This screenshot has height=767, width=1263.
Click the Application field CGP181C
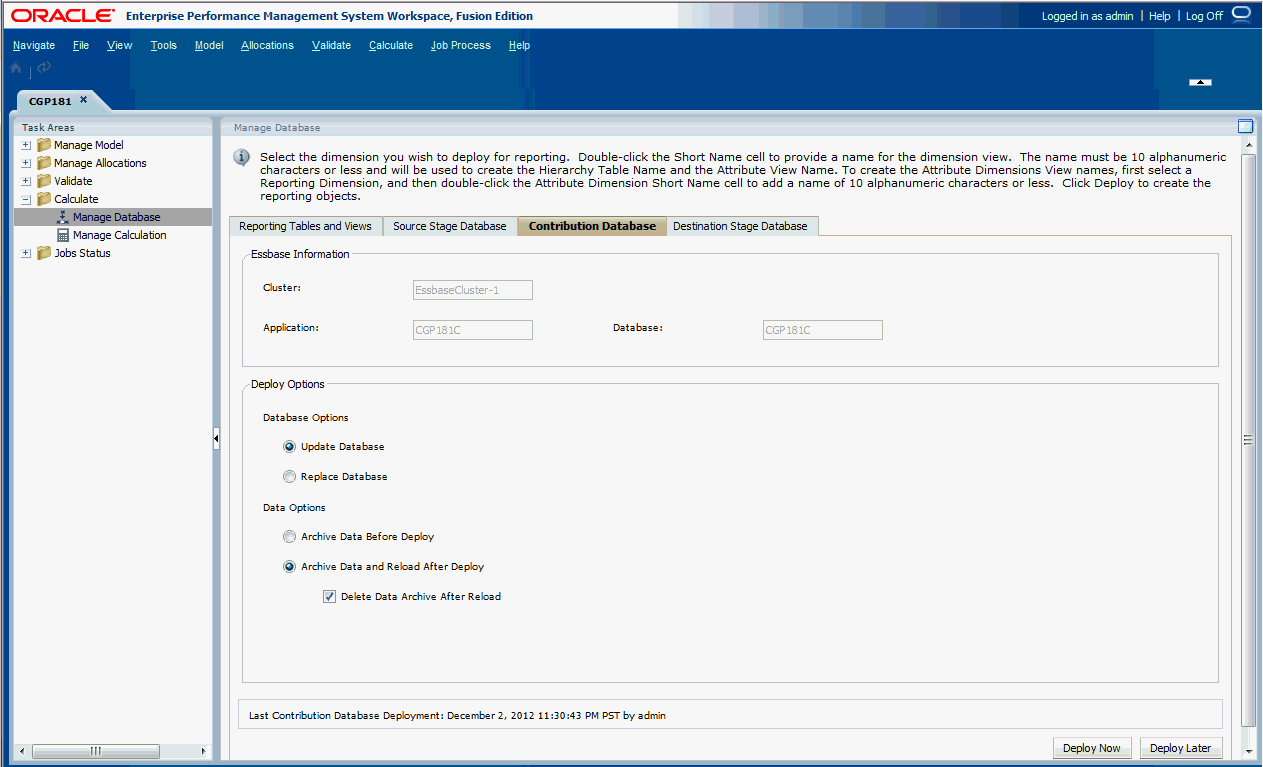click(x=473, y=330)
